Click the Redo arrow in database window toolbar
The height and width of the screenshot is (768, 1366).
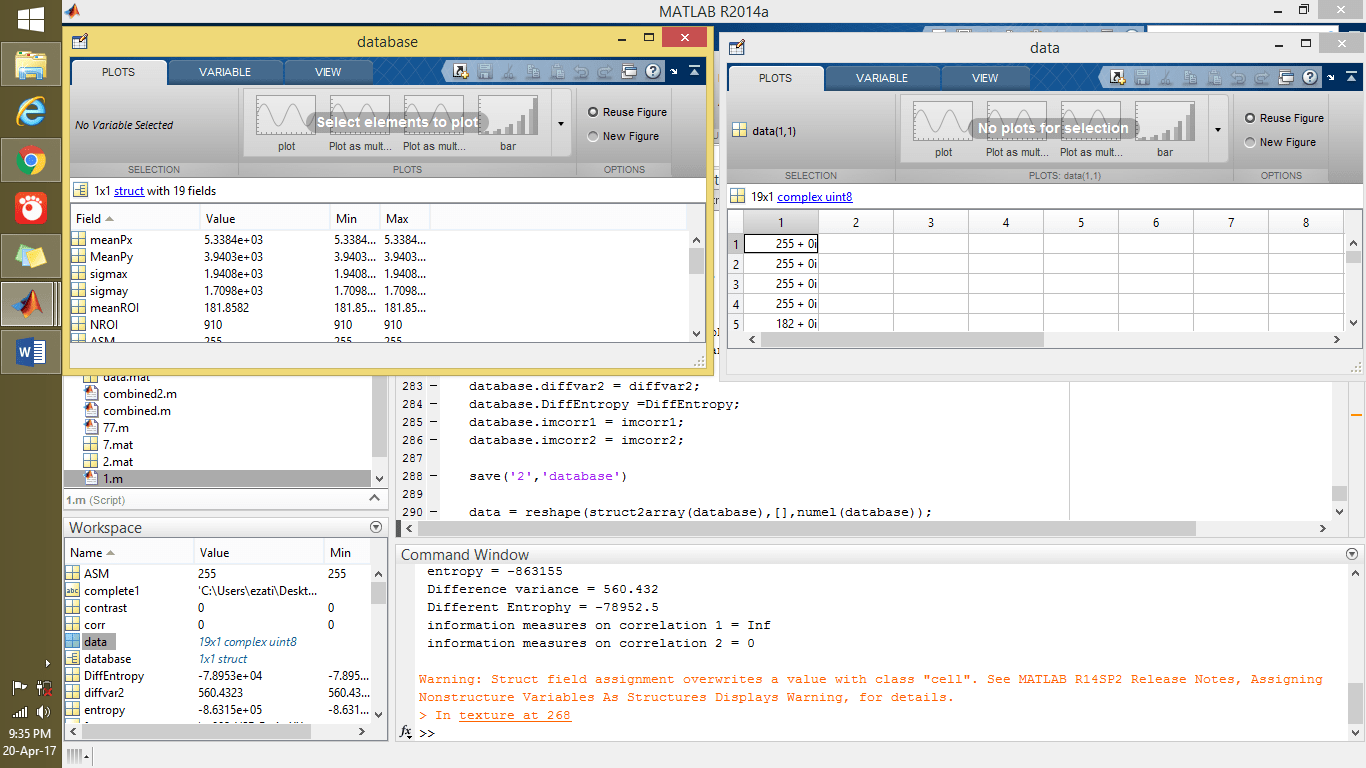[605, 71]
